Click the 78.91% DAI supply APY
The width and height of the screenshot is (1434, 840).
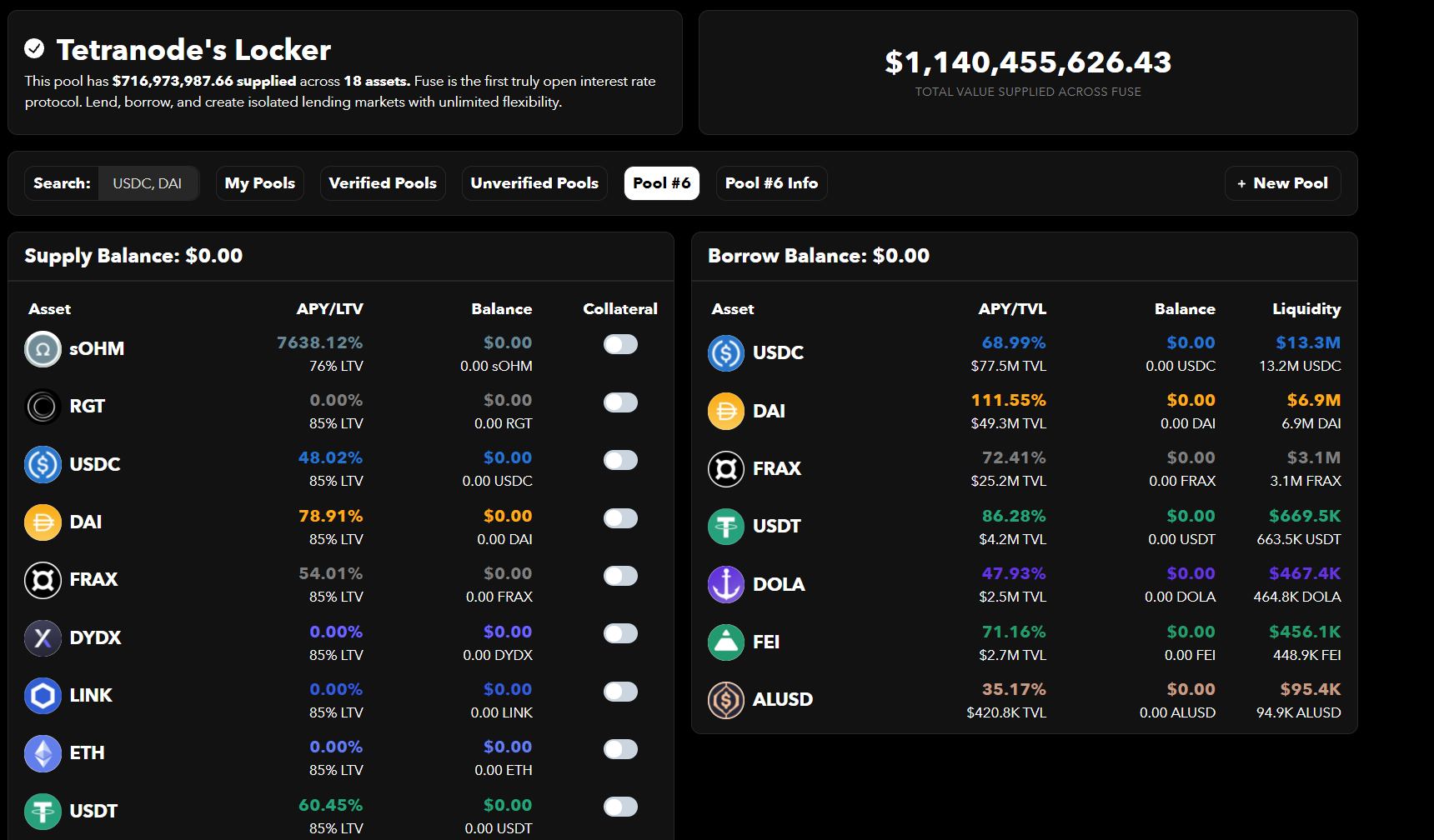coord(331,516)
